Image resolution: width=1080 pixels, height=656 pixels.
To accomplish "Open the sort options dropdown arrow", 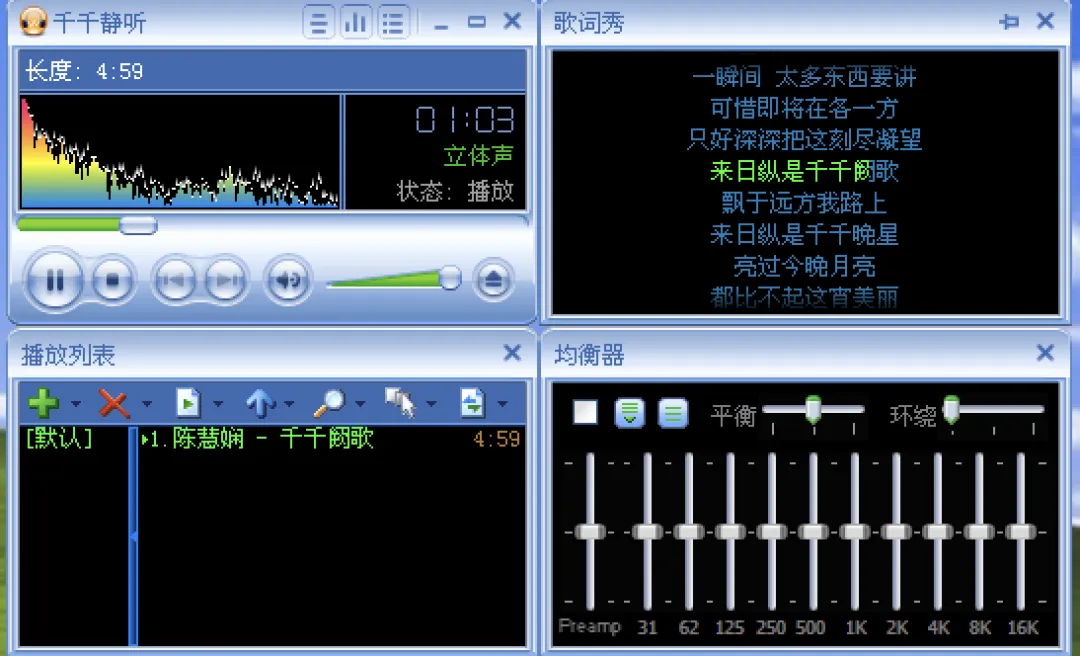I will pos(289,404).
